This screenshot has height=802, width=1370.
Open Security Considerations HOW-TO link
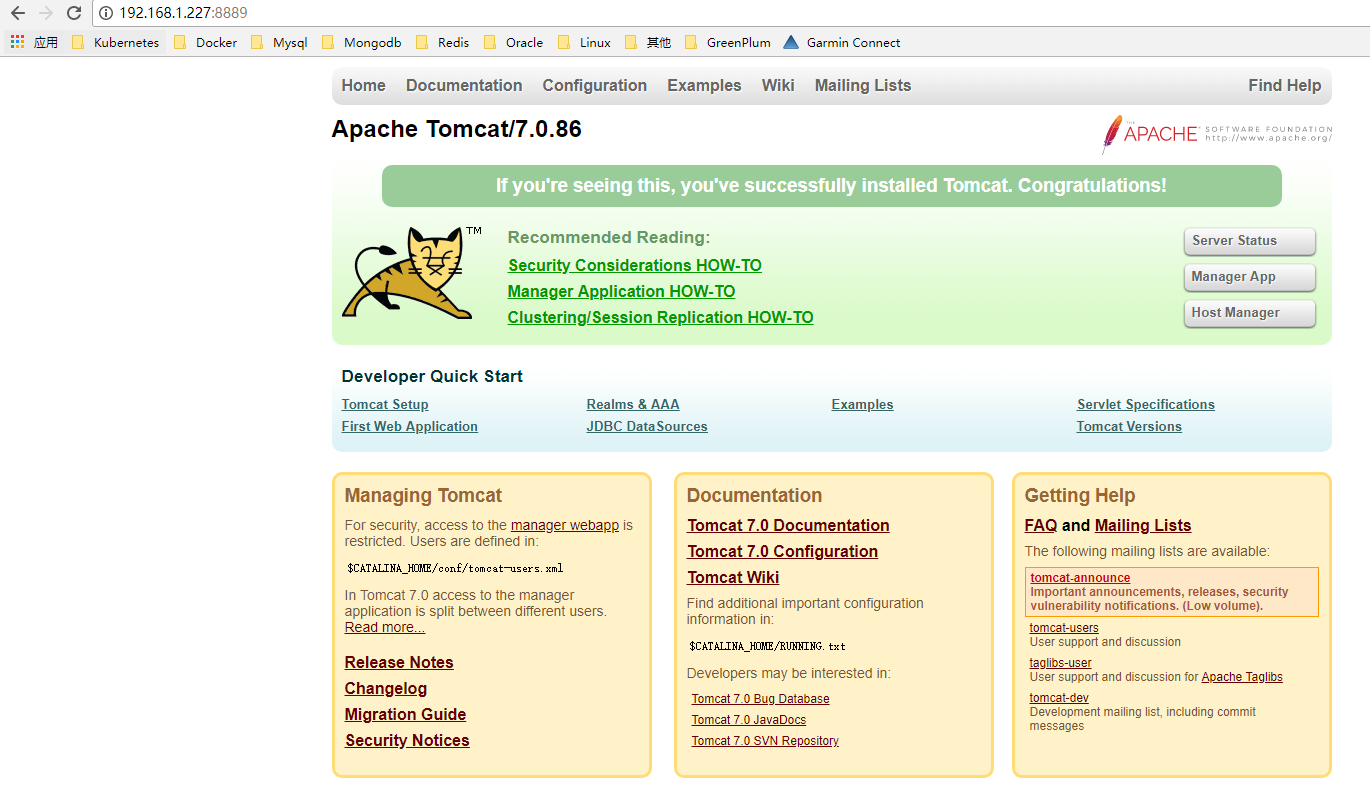pos(635,266)
